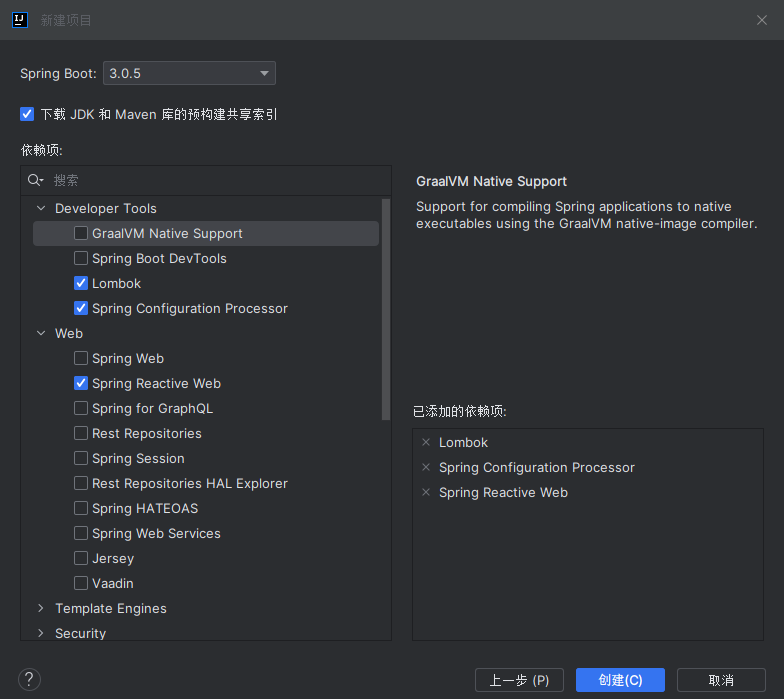The height and width of the screenshot is (699, 784).
Task: Select Lombok text in added dependencies
Action: click(463, 442)
